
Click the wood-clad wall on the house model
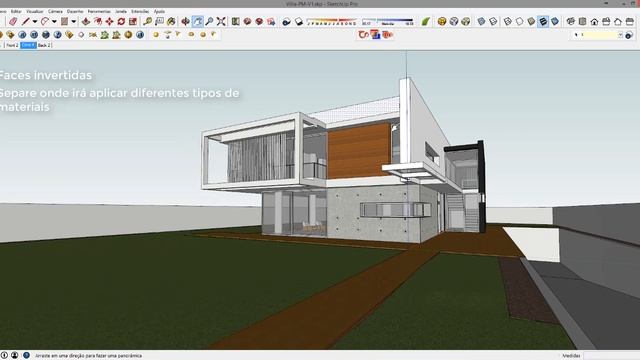359,151
